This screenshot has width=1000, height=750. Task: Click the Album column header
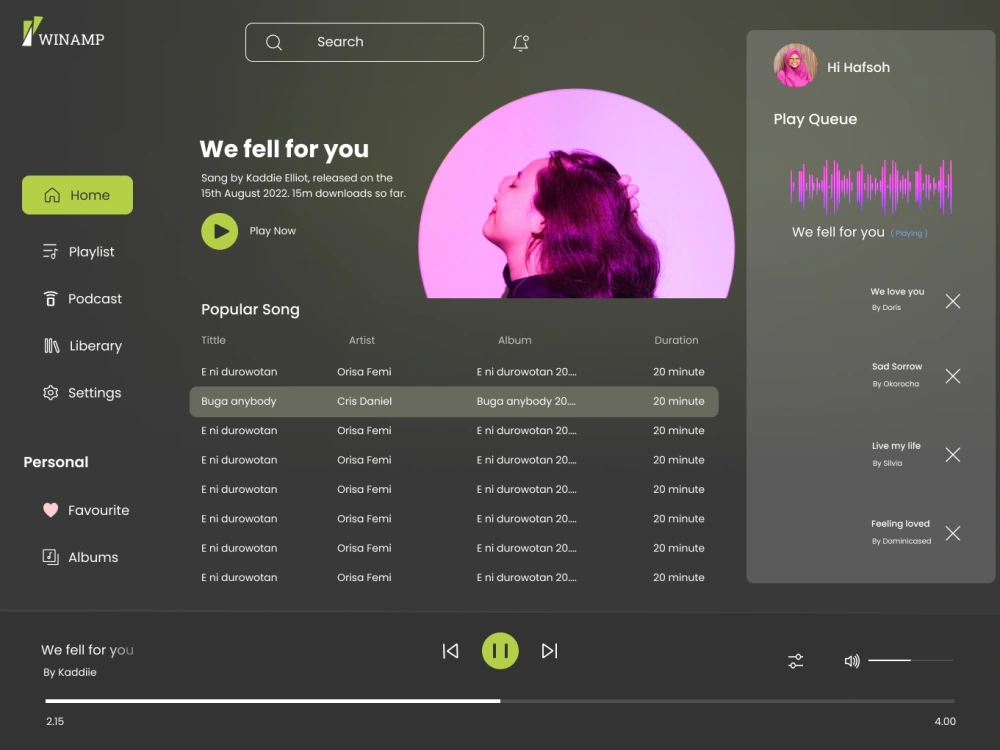(x=515, y=340)
